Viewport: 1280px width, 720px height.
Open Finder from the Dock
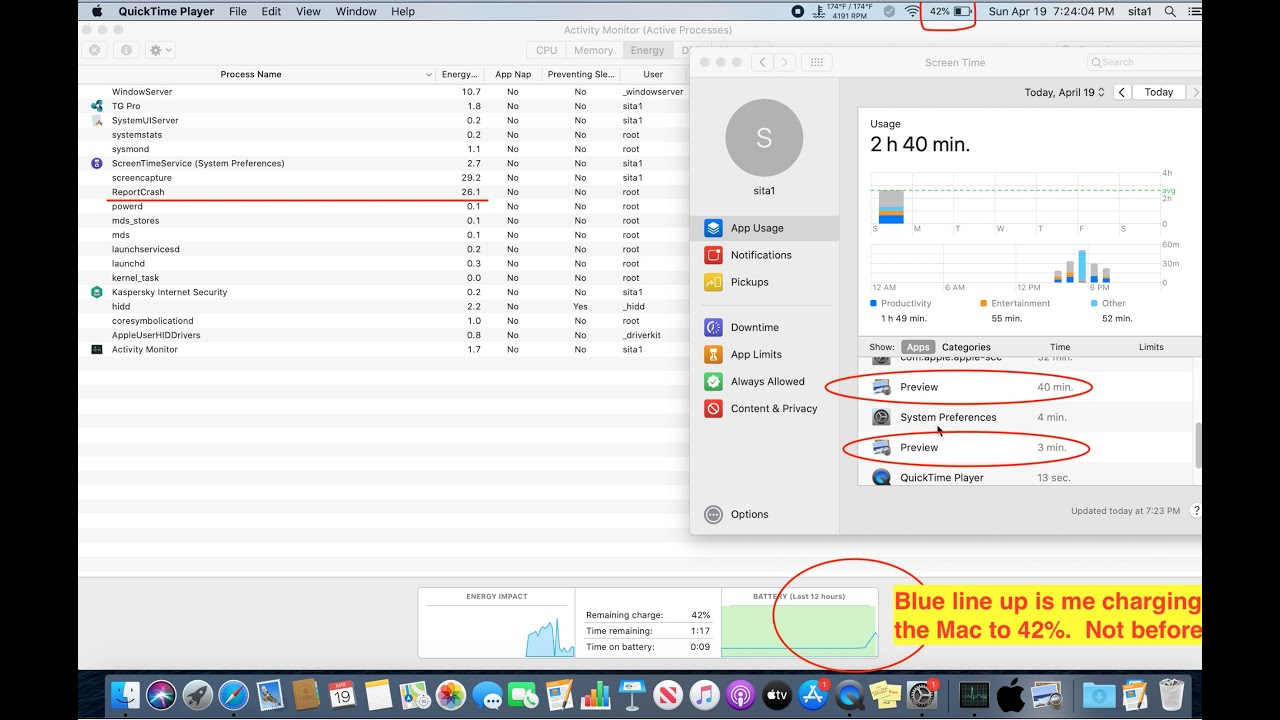coord(125,694)
